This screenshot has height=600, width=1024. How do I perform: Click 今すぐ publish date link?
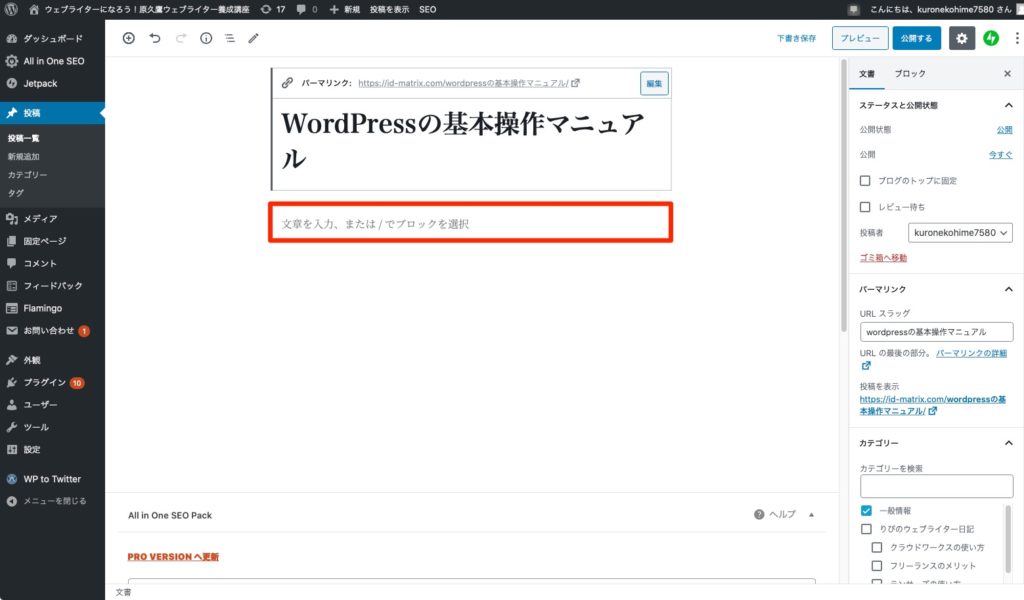(x=1000, y=155)
